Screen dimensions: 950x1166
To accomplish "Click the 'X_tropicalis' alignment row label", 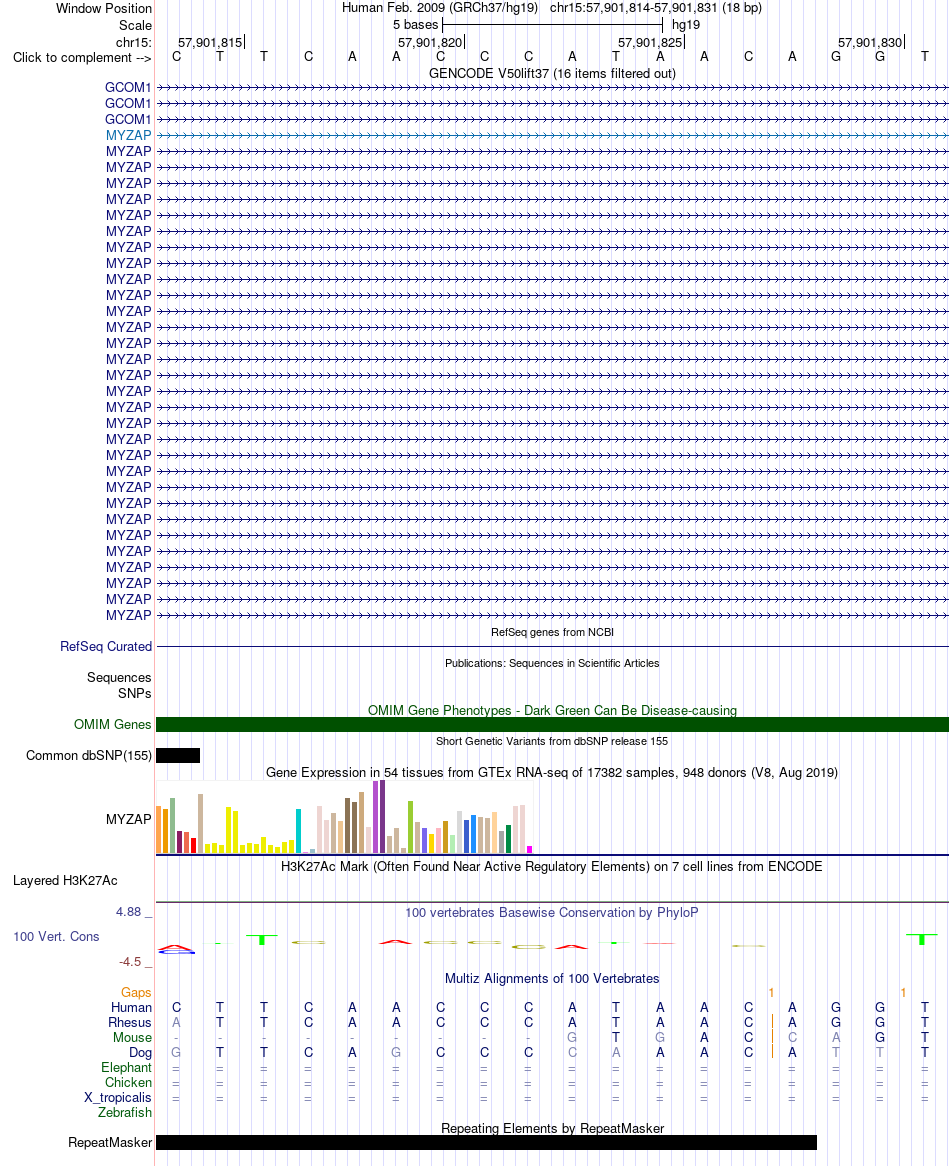I will click(117, 1098).
